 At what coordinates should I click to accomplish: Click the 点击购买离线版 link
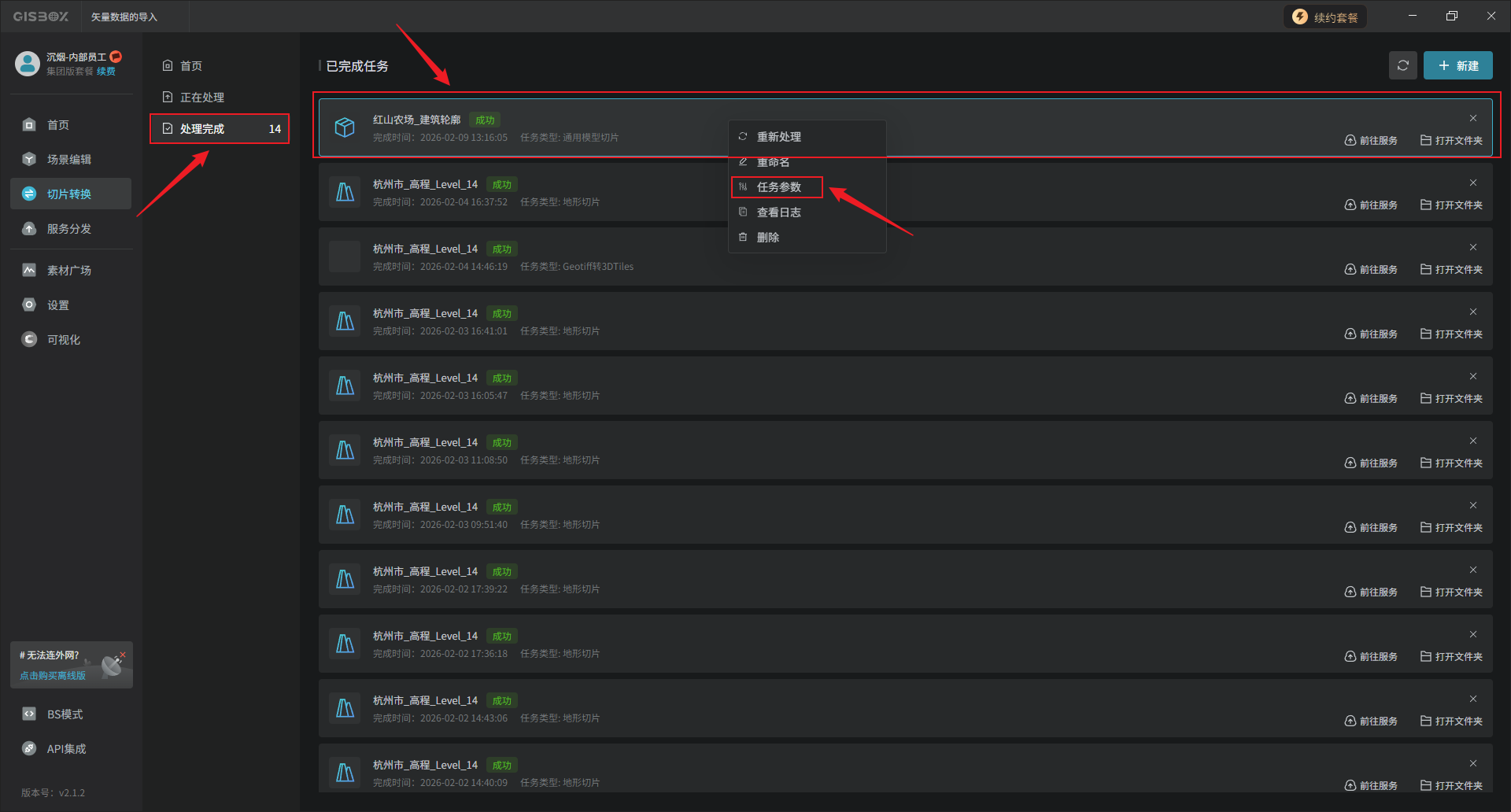pyautogui.click(x=53, y=676)
